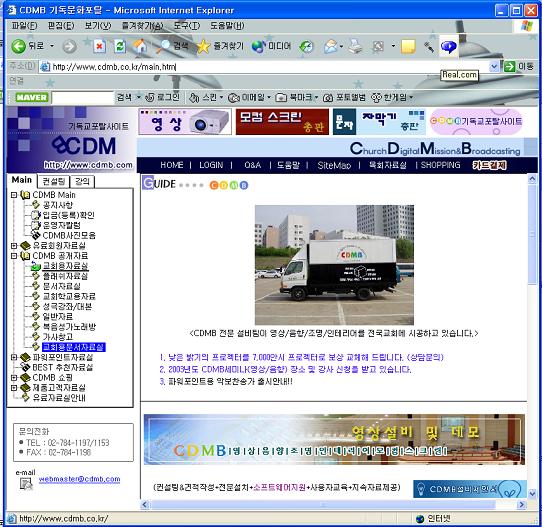Click the 카드결제 button in navigation
The width and height of the screenshot is (542, 527).
pyautogui.click(x=489, y=165)
